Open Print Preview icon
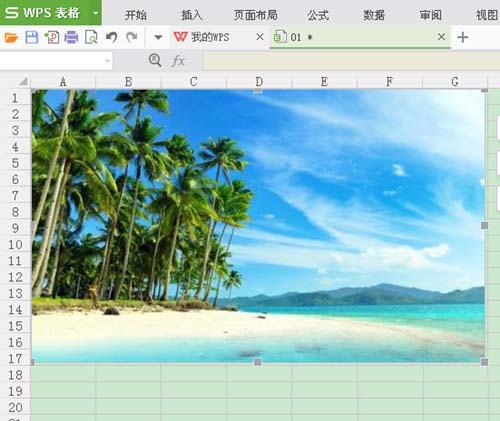 [x=91, y=37]
